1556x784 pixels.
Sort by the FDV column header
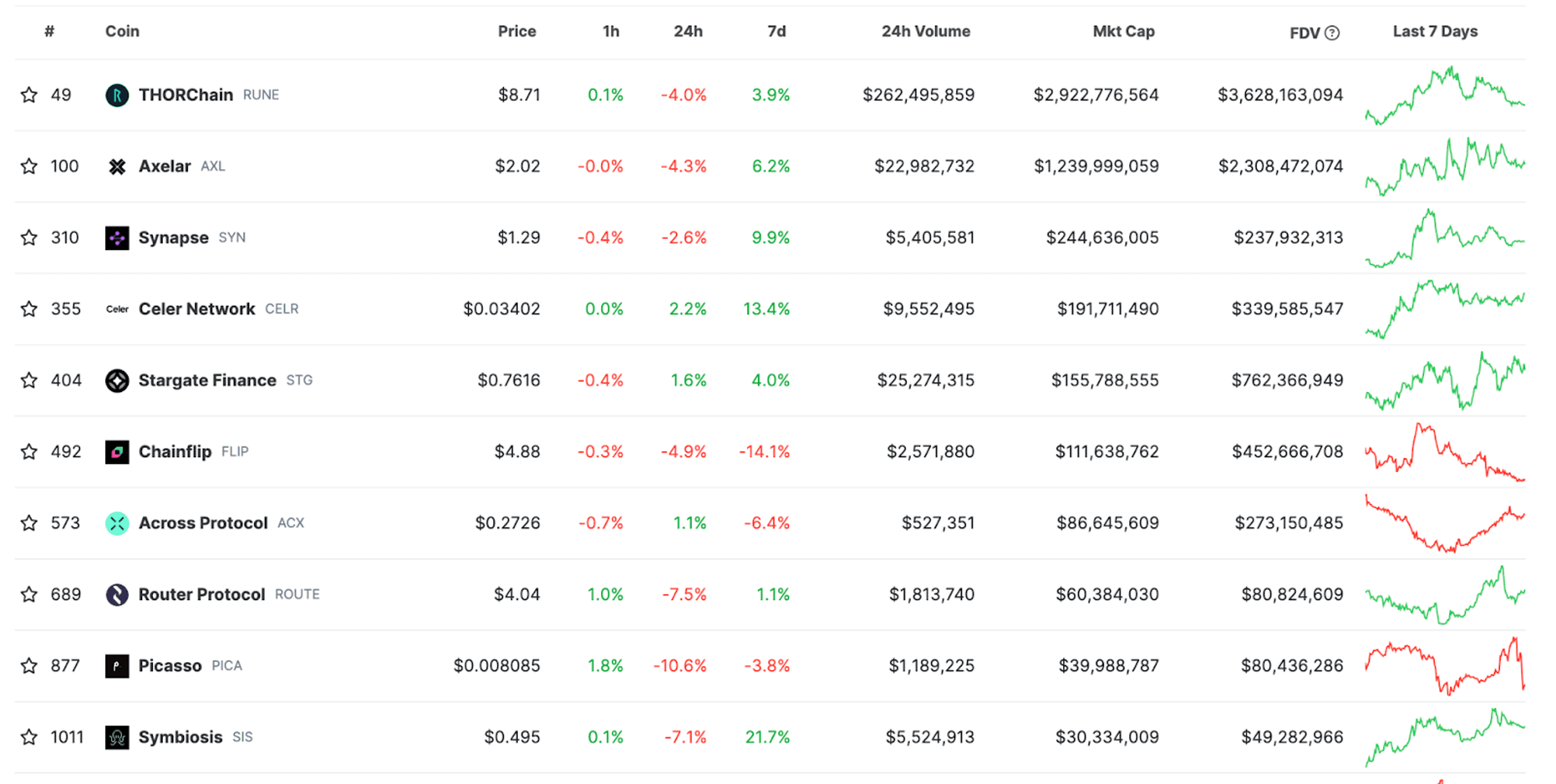coord(1304,32)
